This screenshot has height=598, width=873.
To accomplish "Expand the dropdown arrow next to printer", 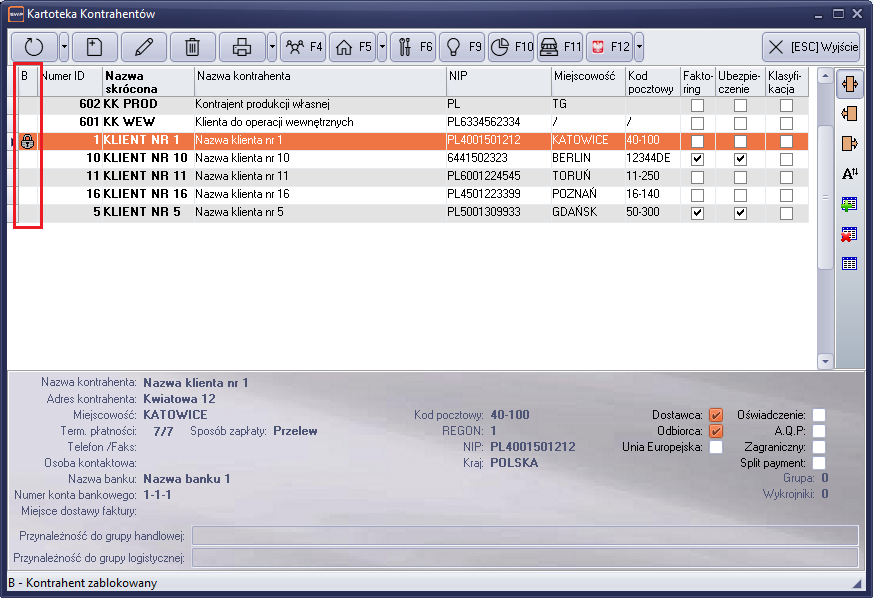I will [272, 46].
